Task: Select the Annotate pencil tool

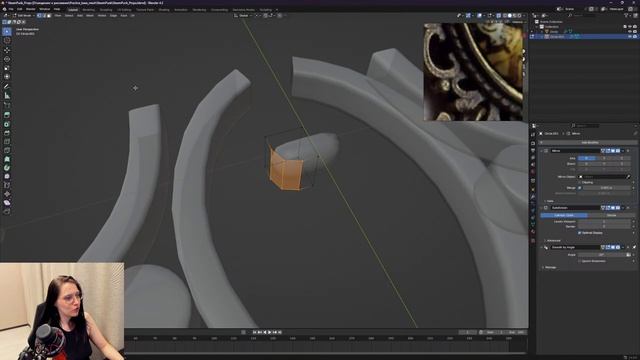Action: (7, 87)
